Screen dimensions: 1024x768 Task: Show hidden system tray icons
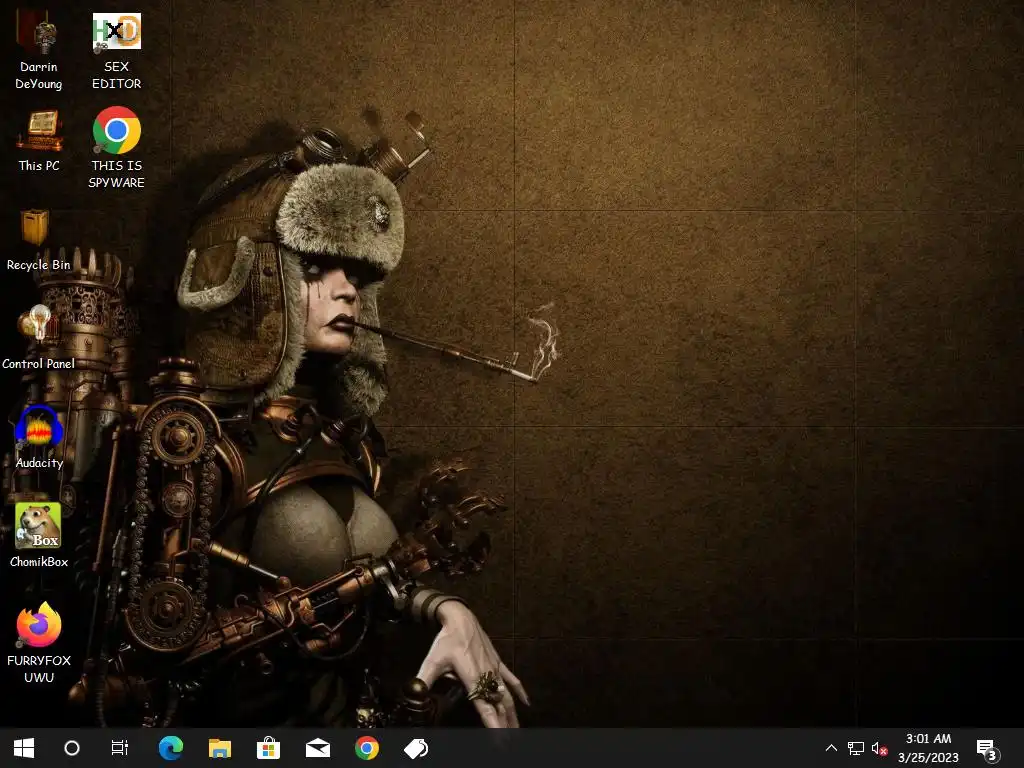pos(831,748)
